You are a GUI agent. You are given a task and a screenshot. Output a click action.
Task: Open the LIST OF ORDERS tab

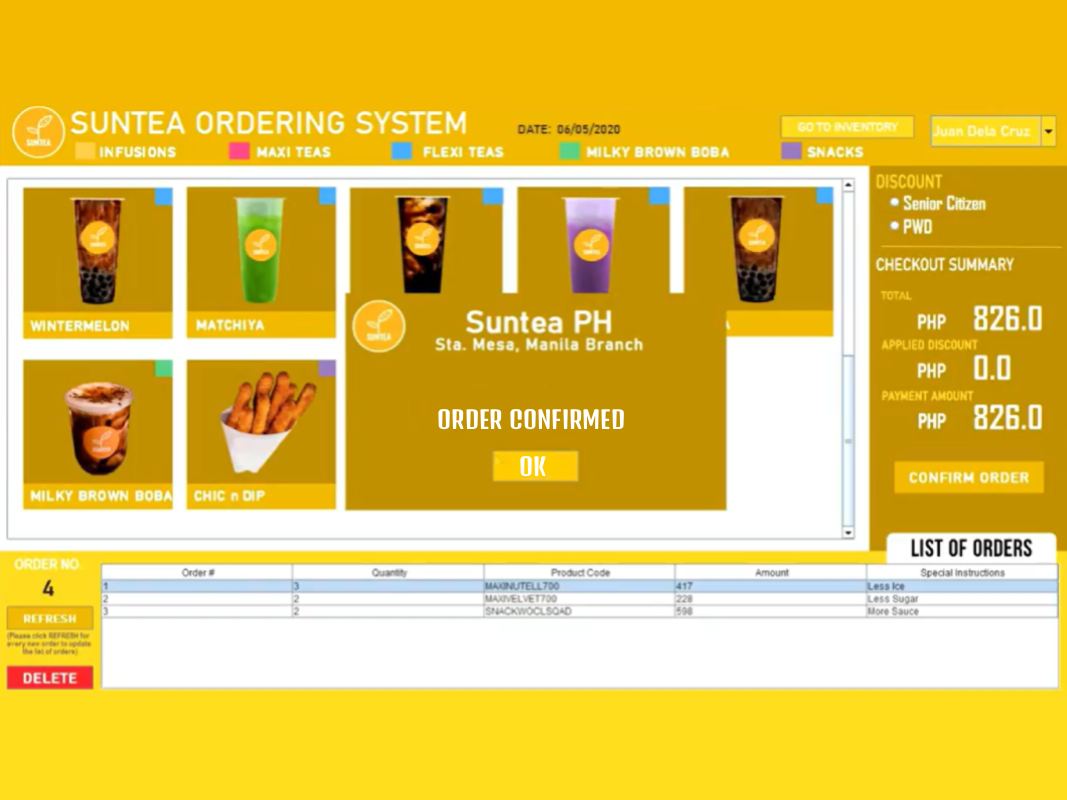tap(971, 548)
